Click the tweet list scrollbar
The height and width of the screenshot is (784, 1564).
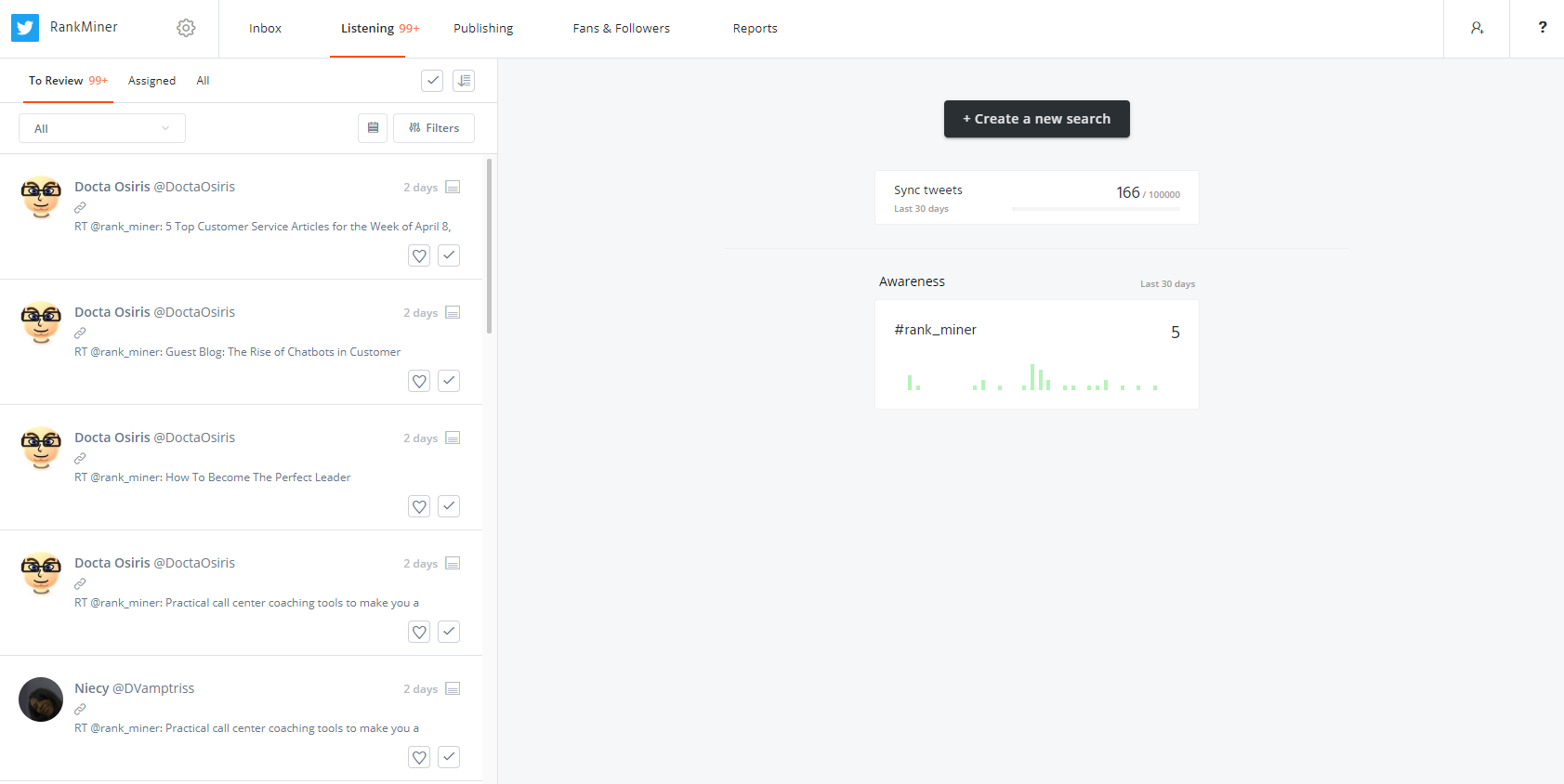[490, 246]
